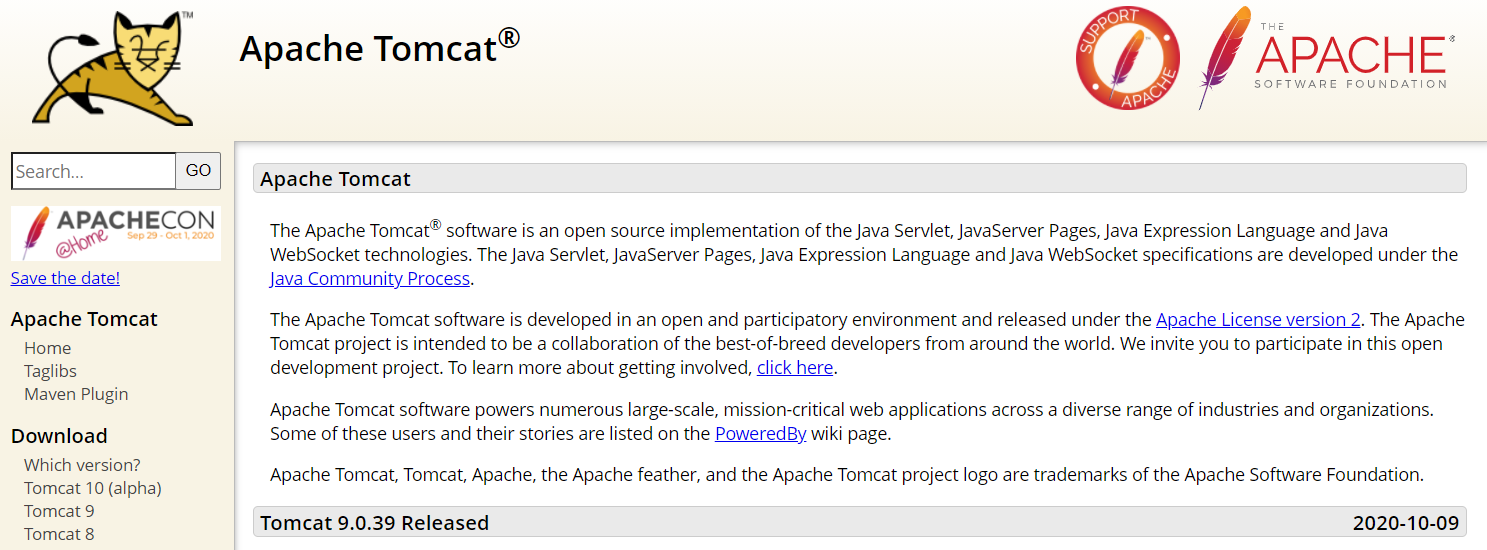The image size is (1487, 550).
Task: Open the Apache Software Foundation logo
Action: [1327, 58]
